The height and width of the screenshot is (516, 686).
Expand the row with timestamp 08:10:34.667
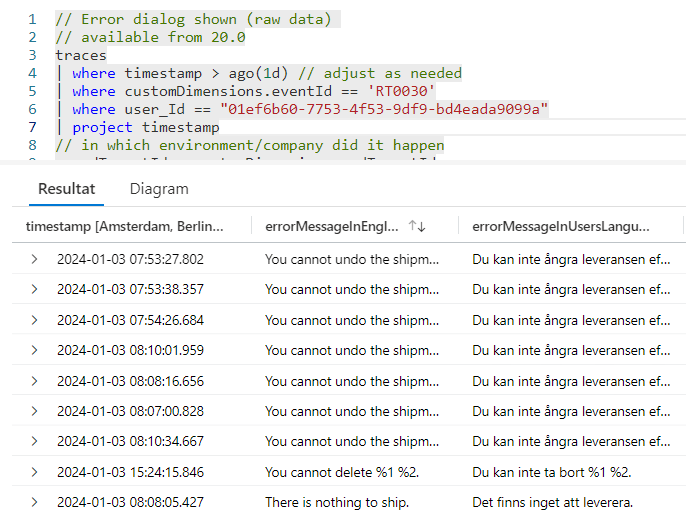pyautogui.click(x=35, y=441)
